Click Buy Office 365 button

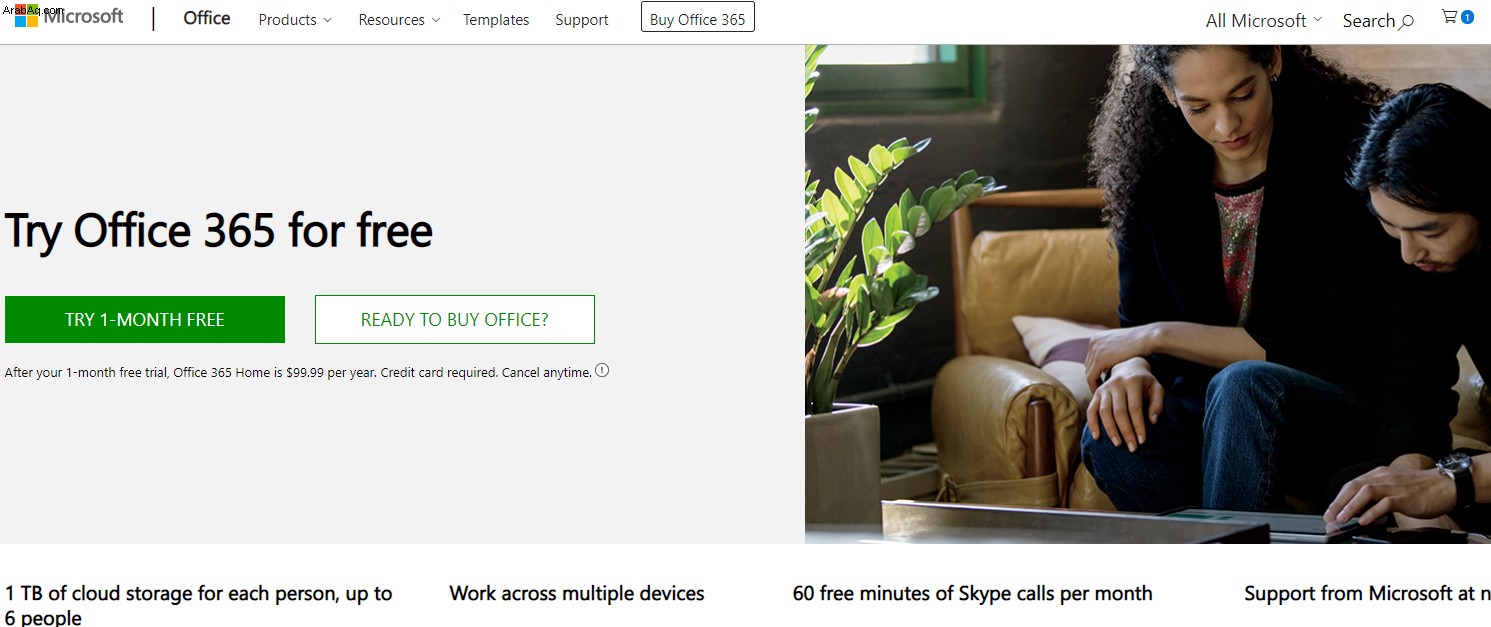tap(698, 18)
